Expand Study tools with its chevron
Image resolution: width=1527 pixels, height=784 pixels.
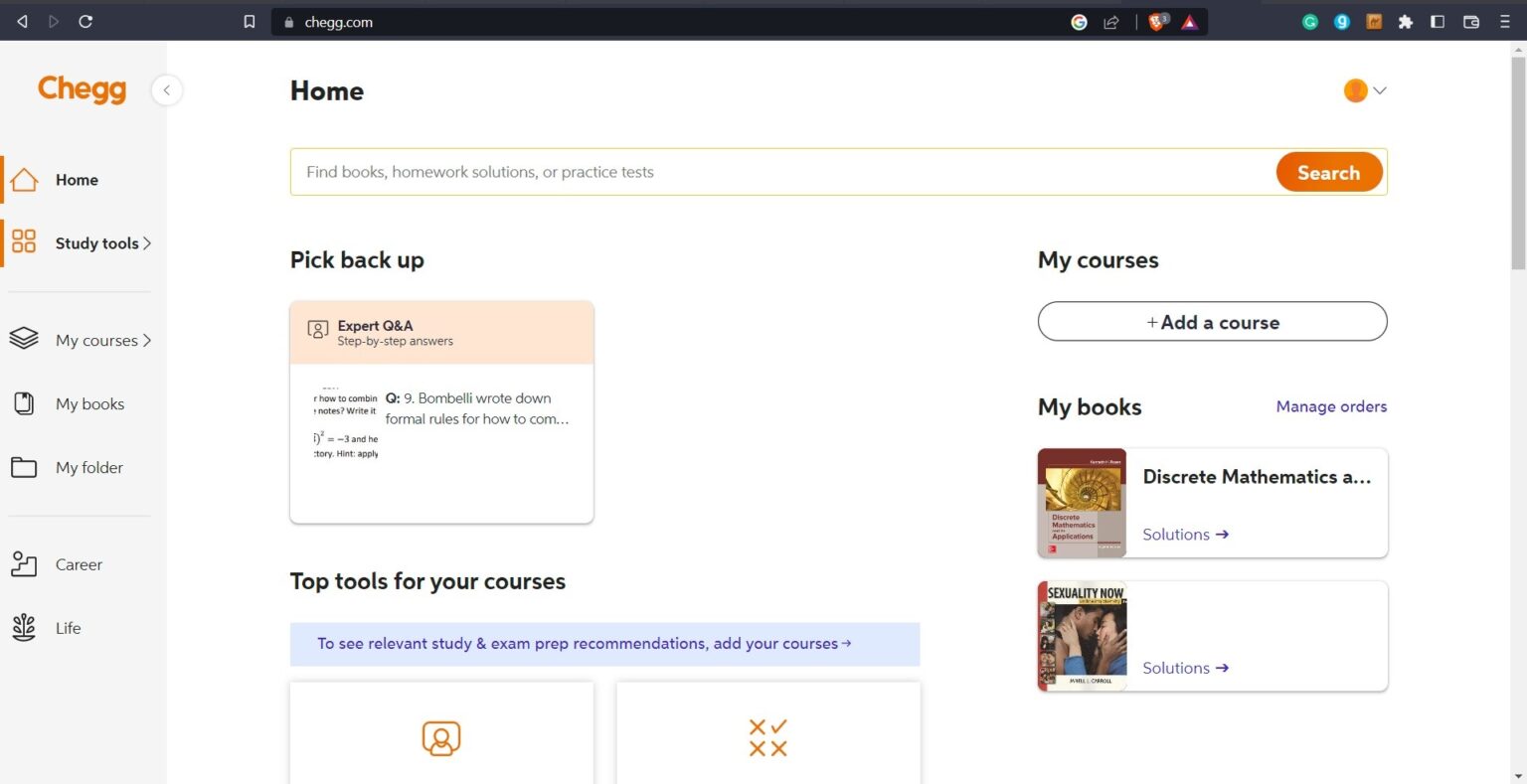[148, 242]
